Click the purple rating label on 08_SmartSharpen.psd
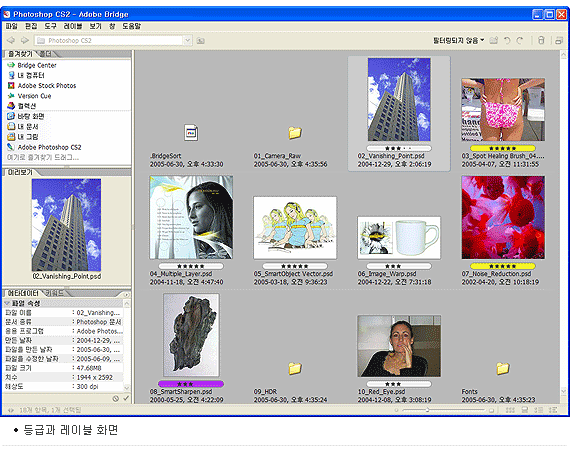570x451 pixels. [x=191, y=384]
